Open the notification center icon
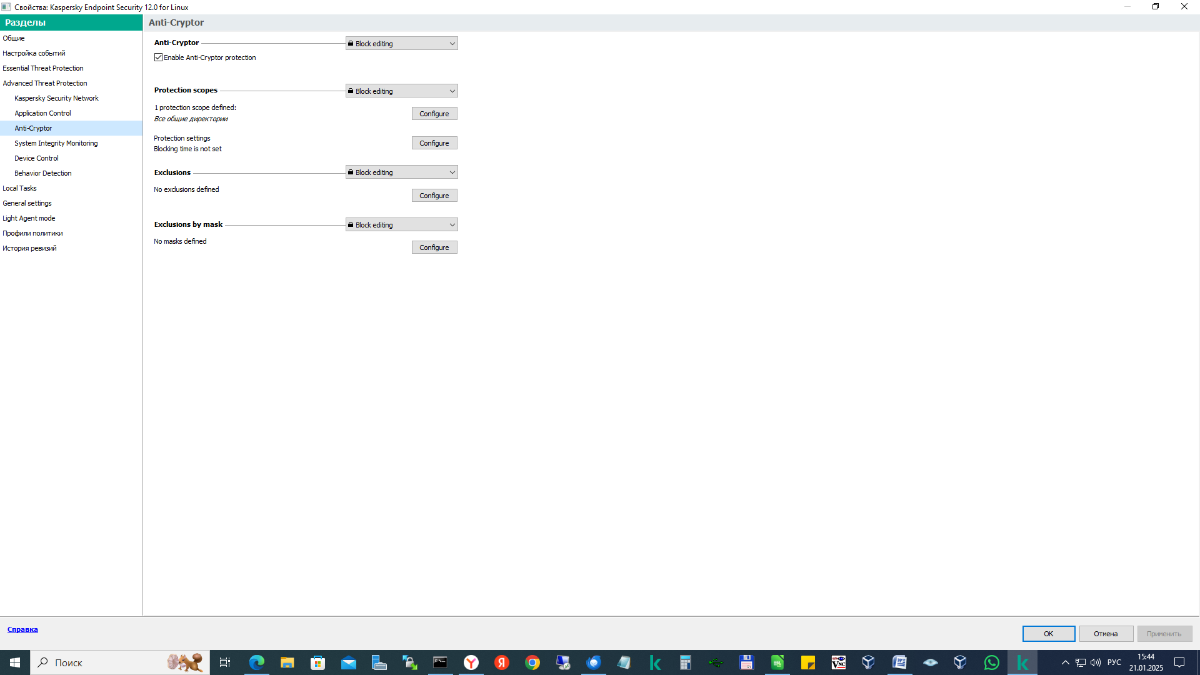Viewport: 1200px width, 675px height. pyautogui.click(x=1179, y=662)
